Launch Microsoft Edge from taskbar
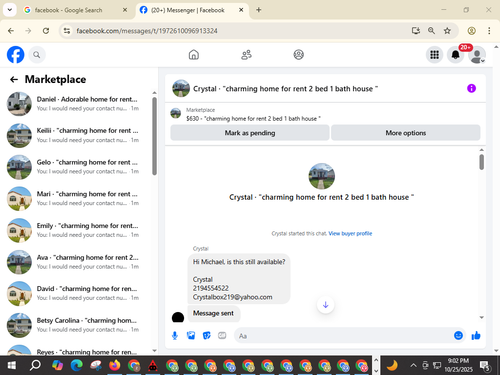Image resolution: width=500 pixels, height=375 pixels. coord(77,366)
